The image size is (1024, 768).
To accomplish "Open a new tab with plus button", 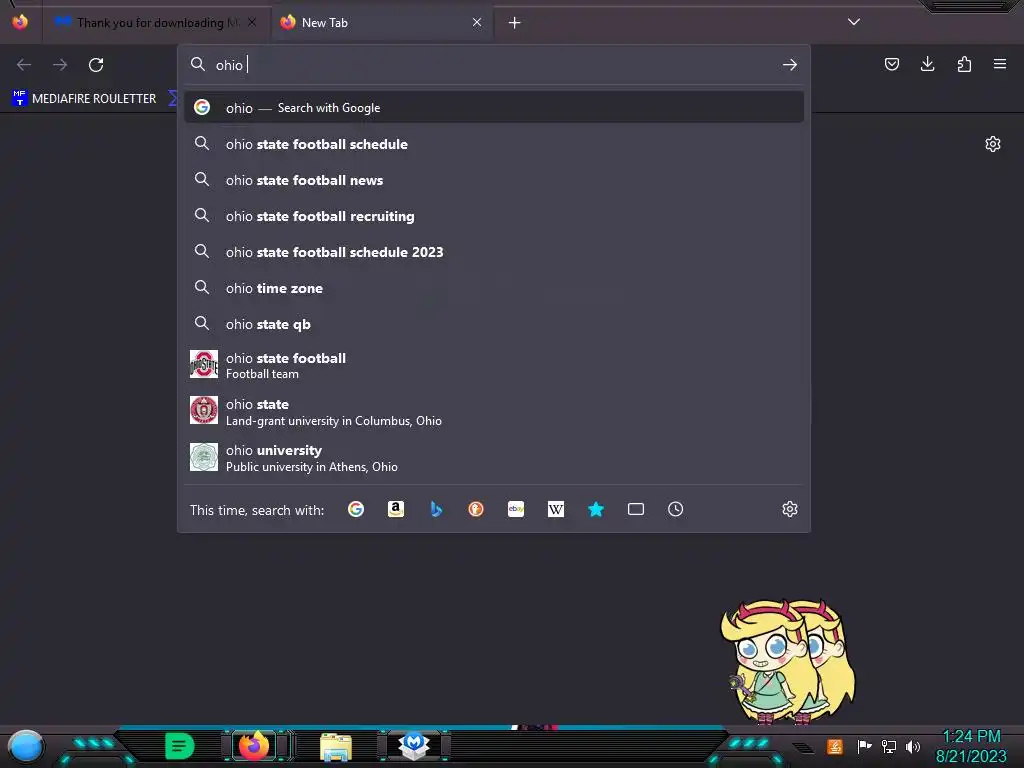I will coord(515,23).
